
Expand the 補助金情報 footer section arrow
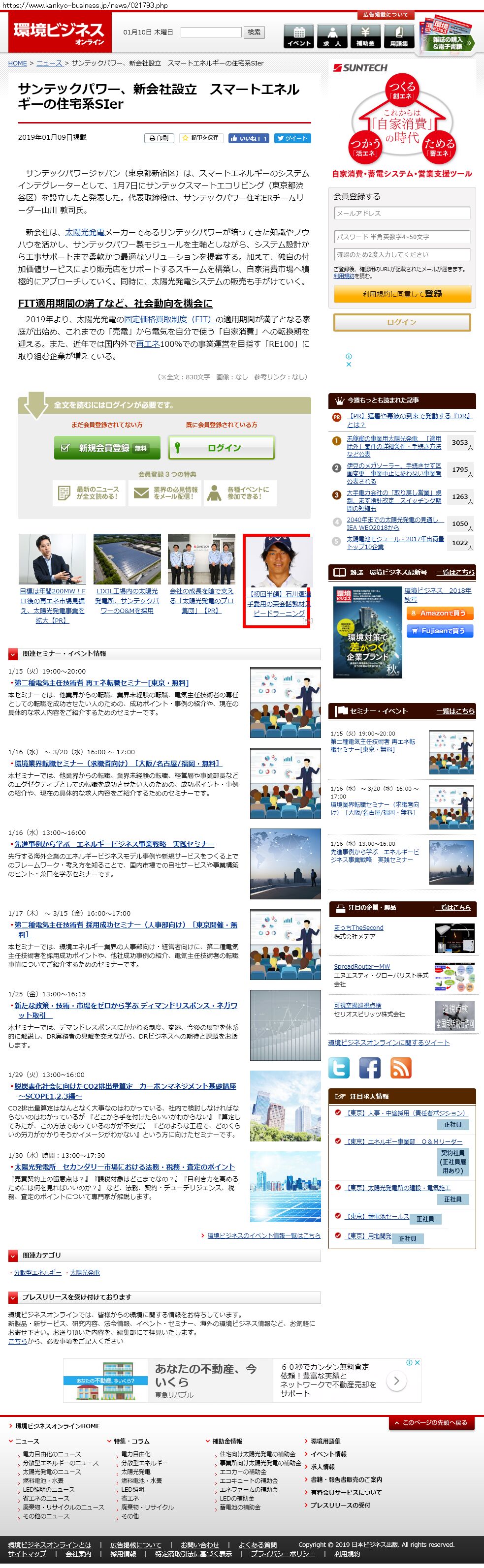[x=208, y=1441]
